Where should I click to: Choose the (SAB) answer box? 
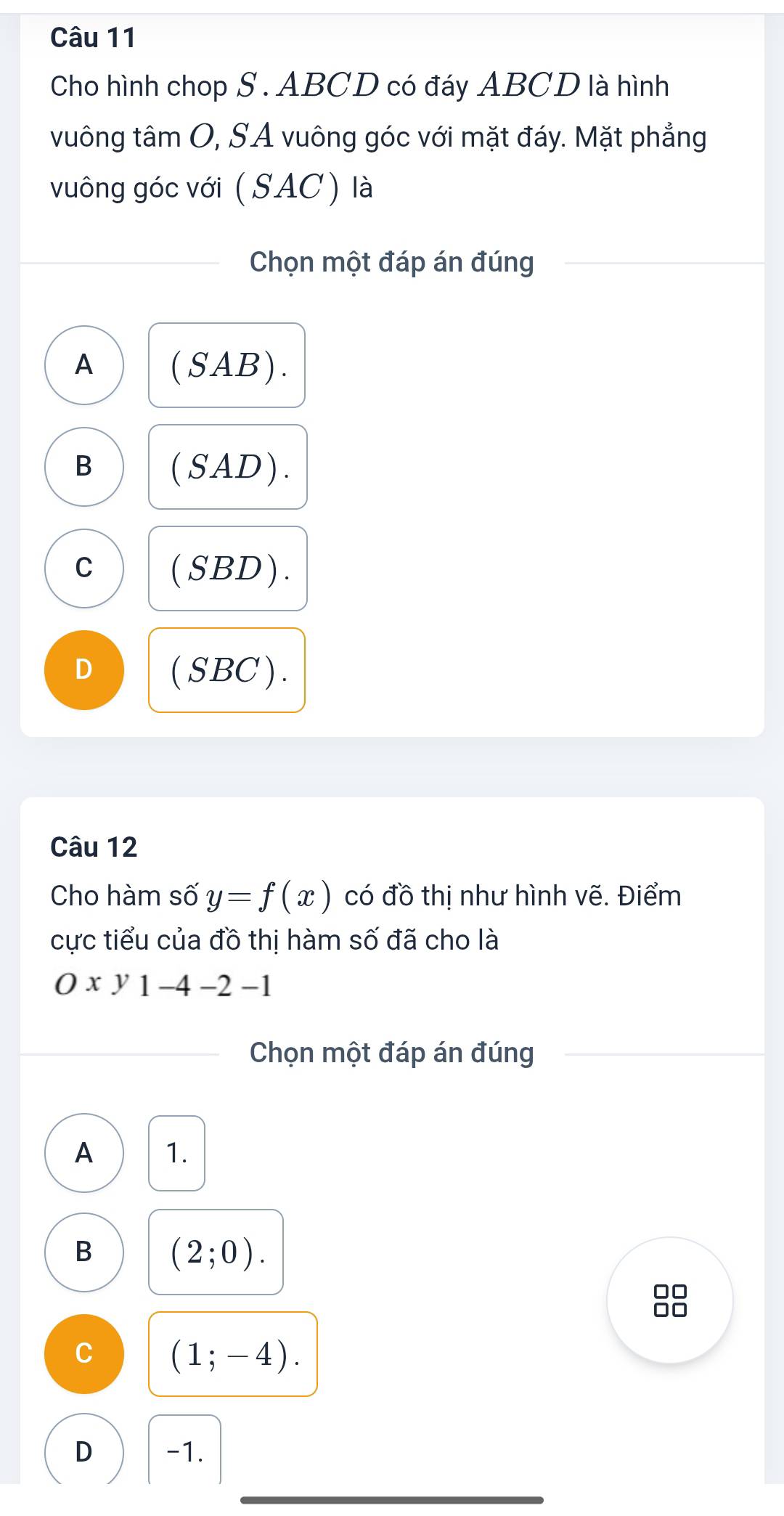tap(227, 365)
